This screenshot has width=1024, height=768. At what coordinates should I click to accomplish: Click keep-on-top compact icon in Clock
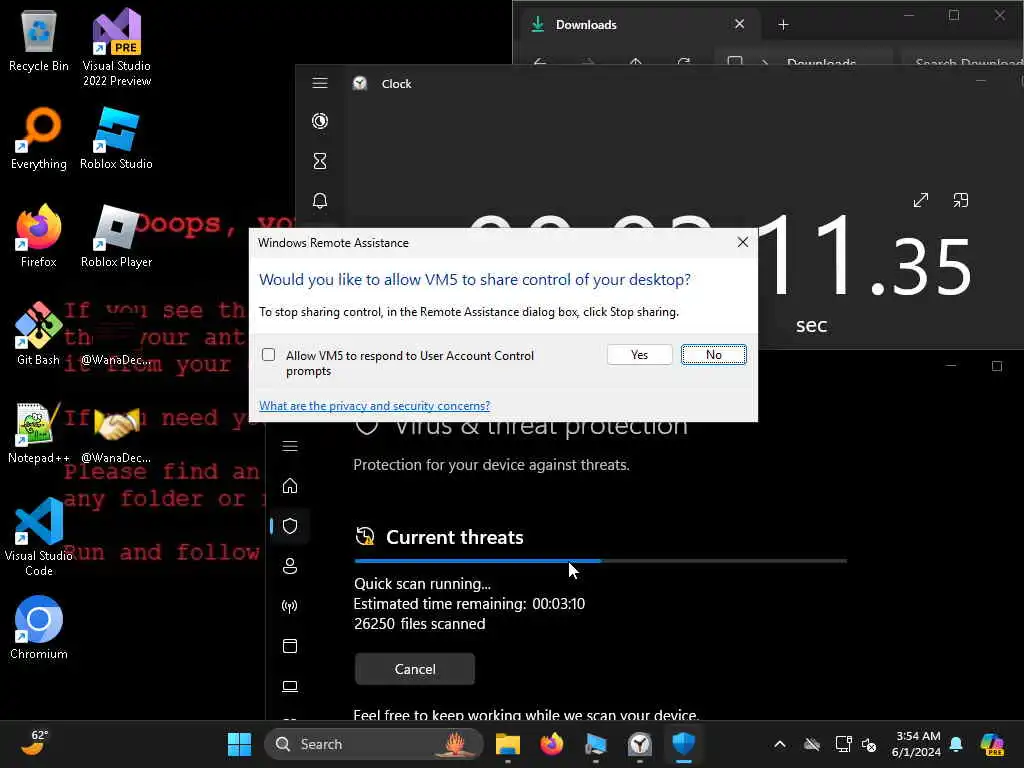pyautogui.click(x=961, y=200)
